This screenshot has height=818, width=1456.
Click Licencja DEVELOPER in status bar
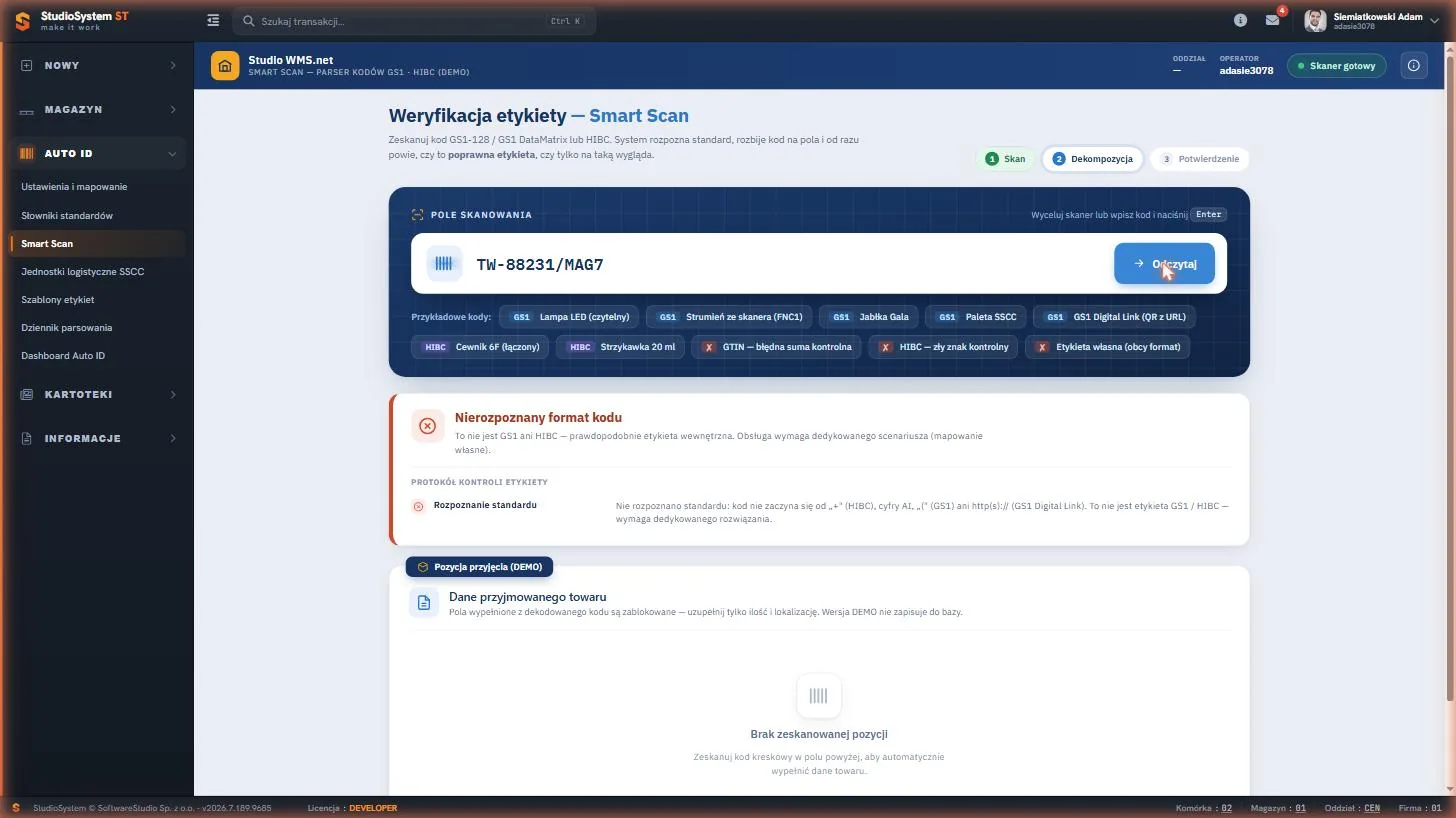352,808
